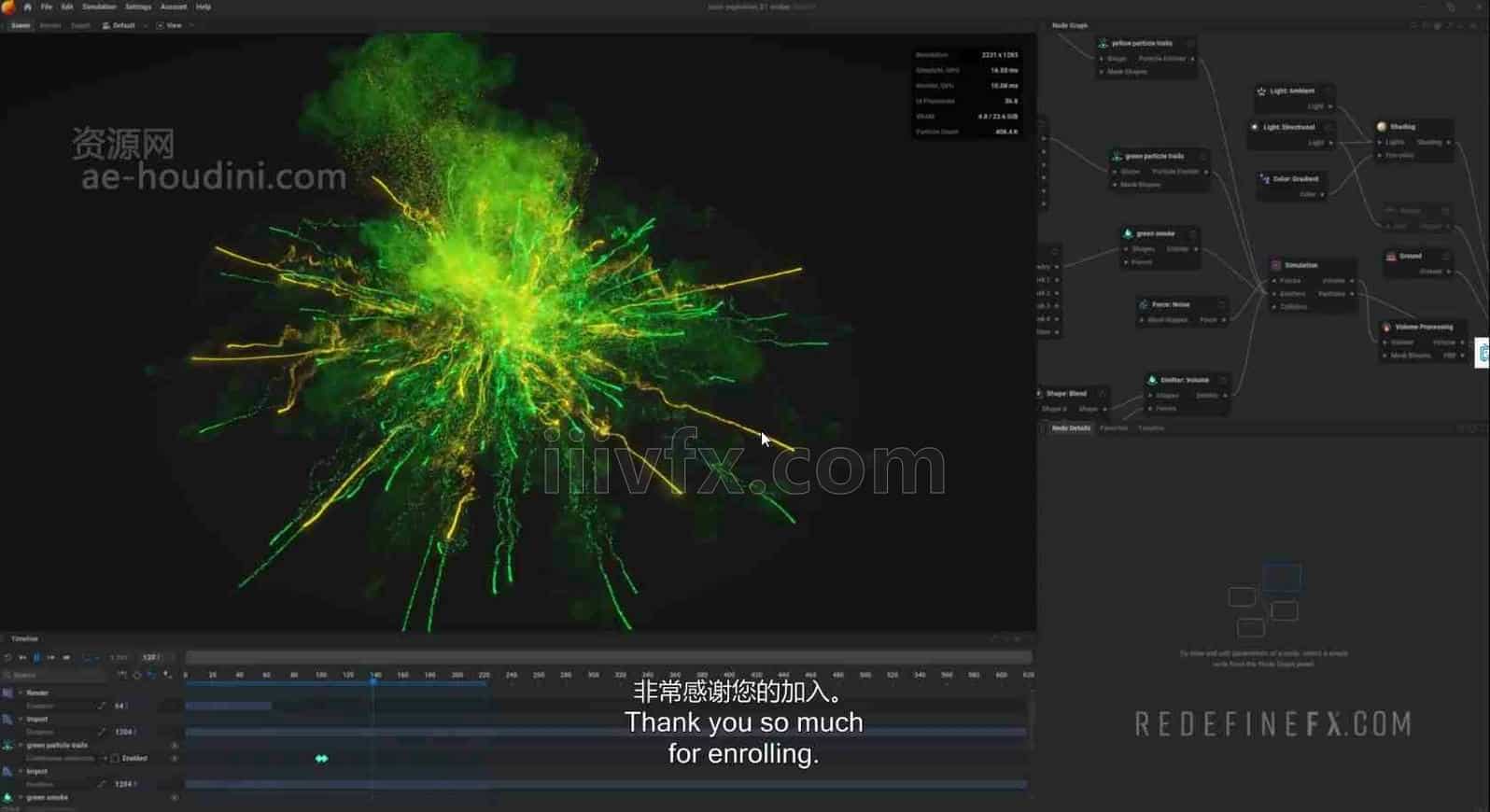
Task: Switch to the Render tab
Action: [x=50, y=25]
